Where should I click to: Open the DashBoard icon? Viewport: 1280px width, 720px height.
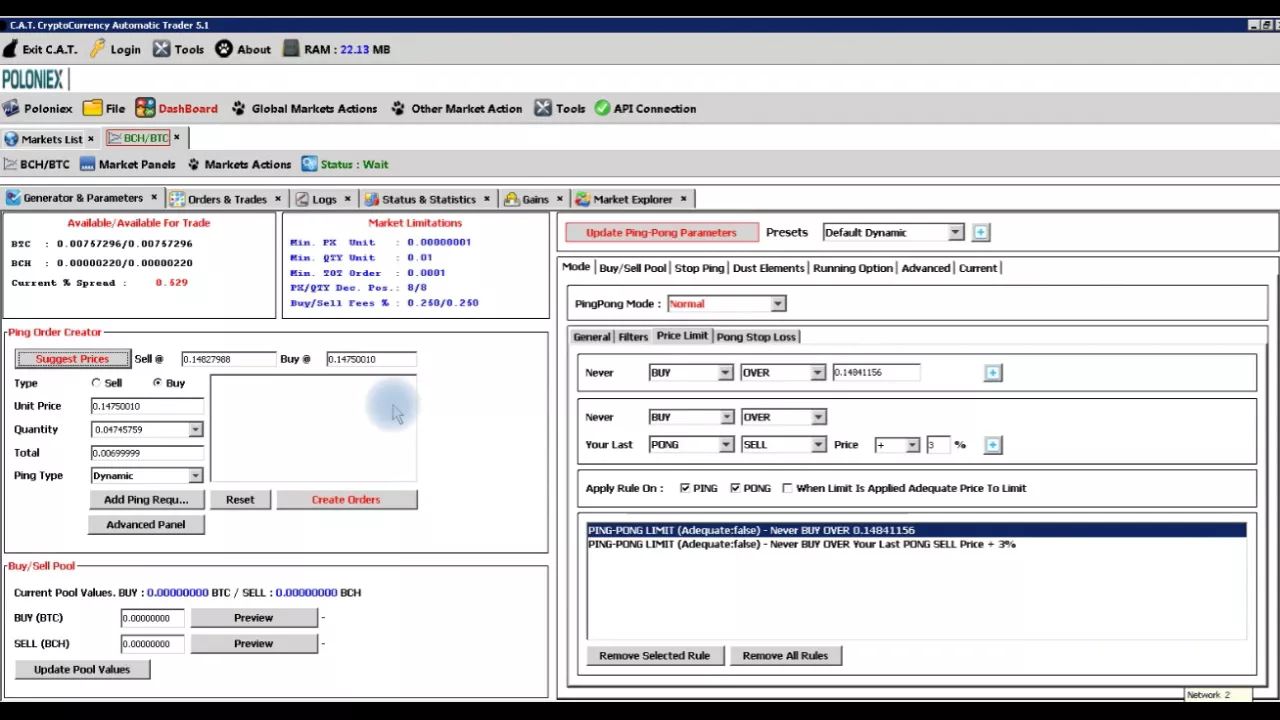(145, 108)
